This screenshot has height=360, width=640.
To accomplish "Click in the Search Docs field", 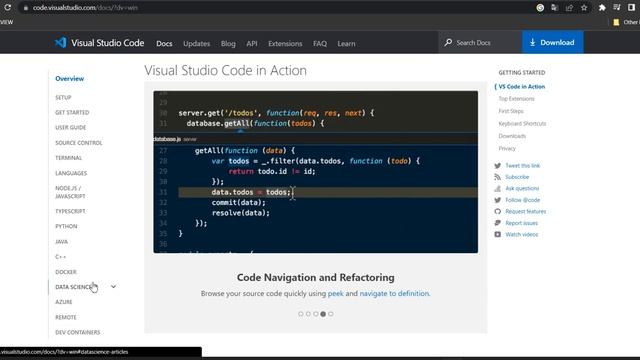I will click(x=480, y=42).
